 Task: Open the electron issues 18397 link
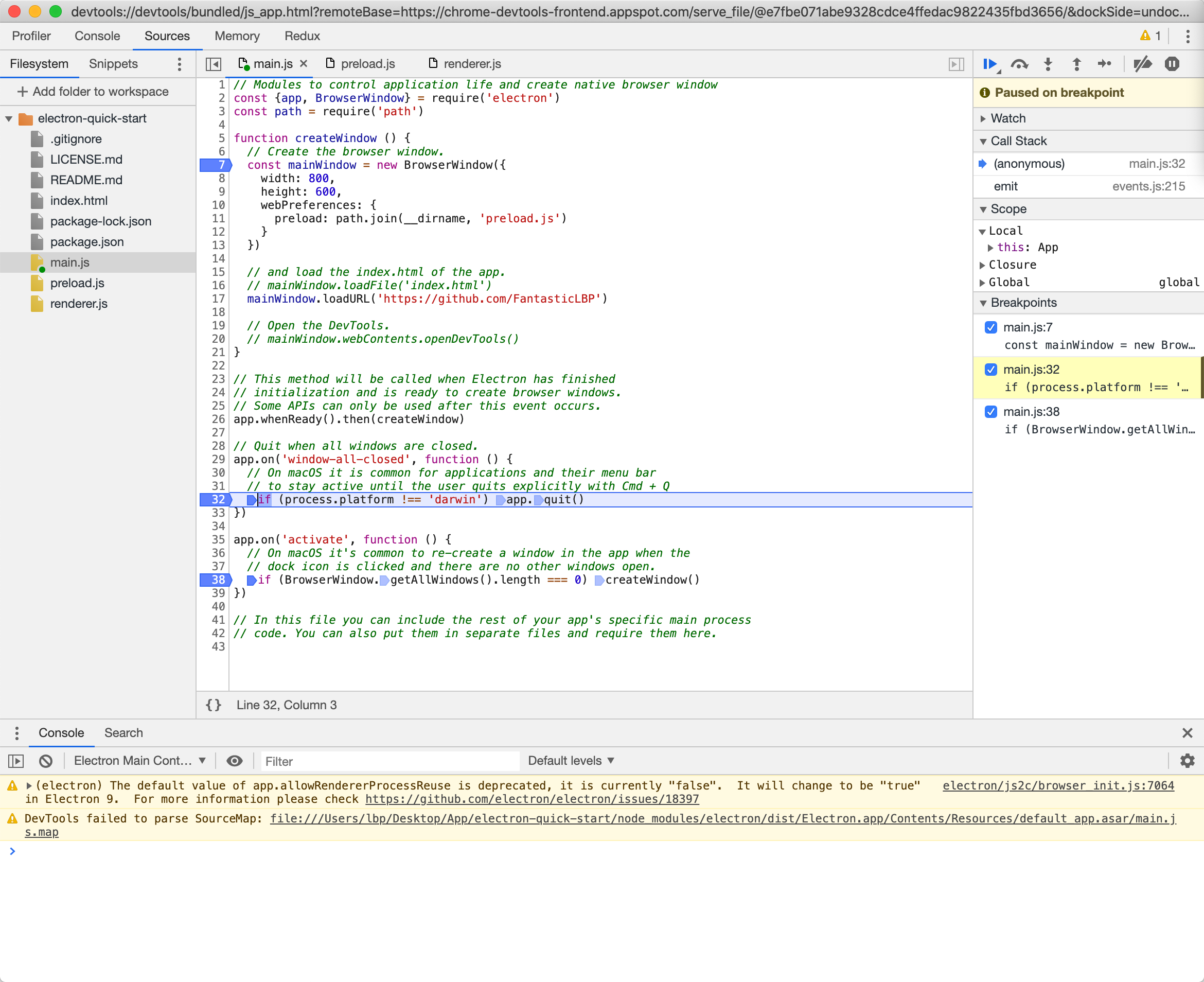pyautogui.click(x=532, y=799)
